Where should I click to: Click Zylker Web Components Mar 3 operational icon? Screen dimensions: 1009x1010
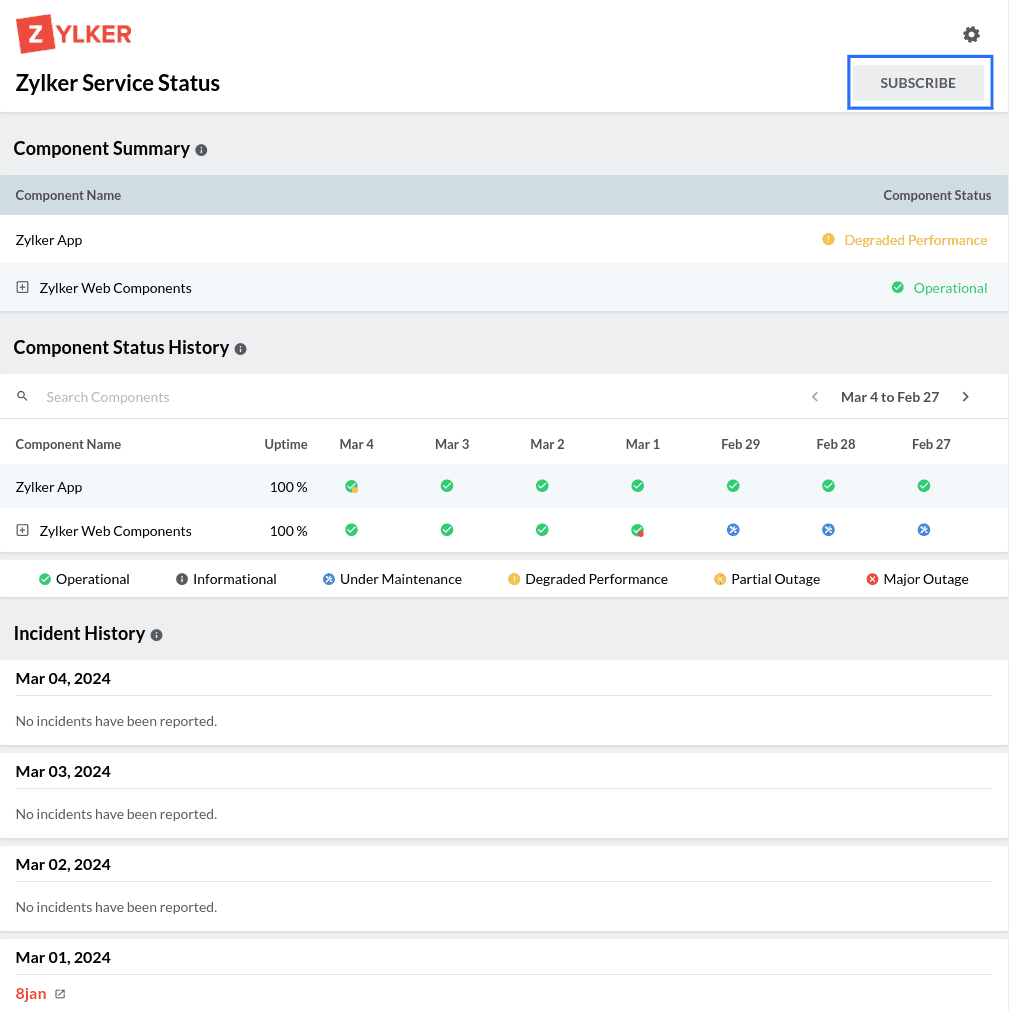(x=447, y=530)
